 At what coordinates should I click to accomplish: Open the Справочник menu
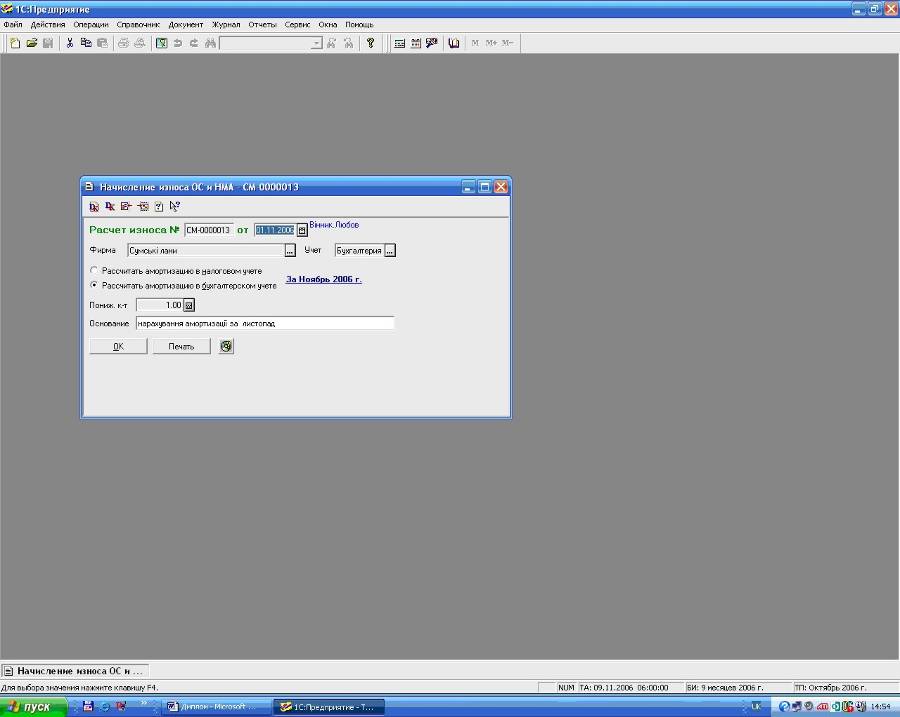138,25
